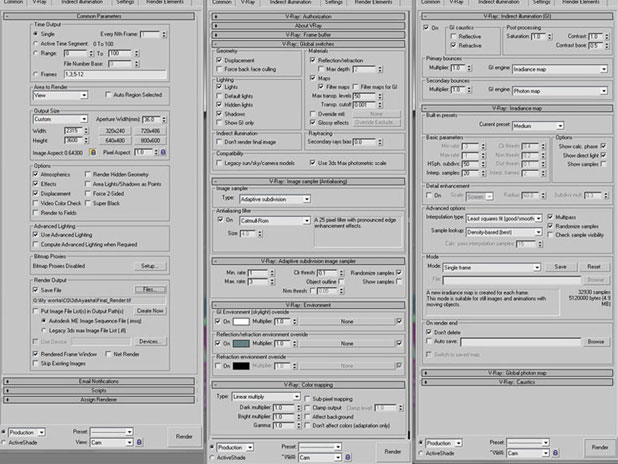Image resolution: width=618 pixels, height=464 pixels.
Task: Expand the Email Notifications rollout
Action: (x=99, y=381)
